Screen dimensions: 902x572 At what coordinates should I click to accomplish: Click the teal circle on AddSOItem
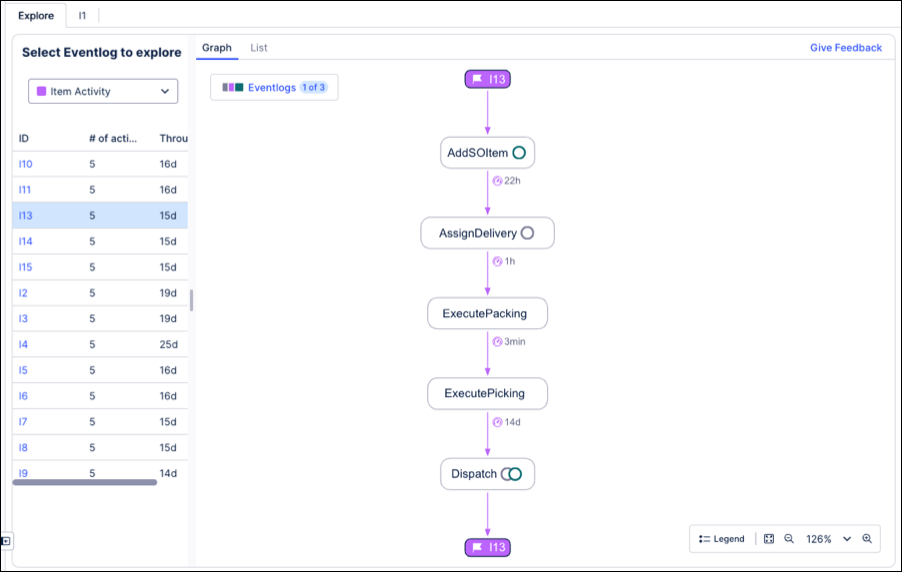(x=519, y=152)
